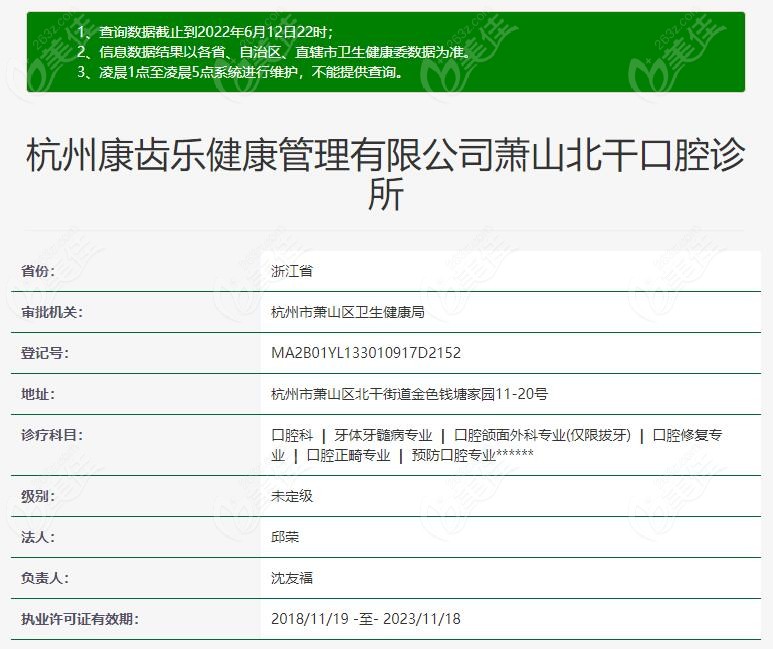Click the clinic title 杭州康齿乐健康管理有限公司萧山北干口腔诊所

[386, 175]
